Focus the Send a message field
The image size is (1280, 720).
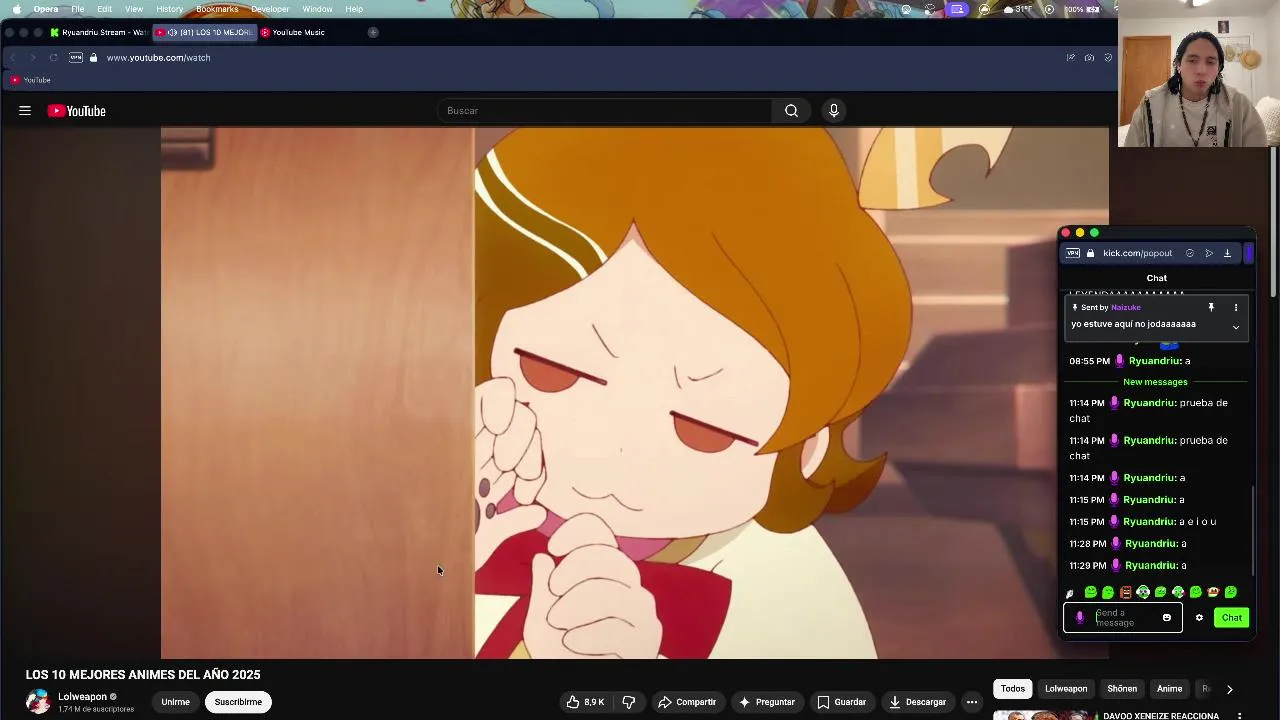click(x=1124, y=618)
